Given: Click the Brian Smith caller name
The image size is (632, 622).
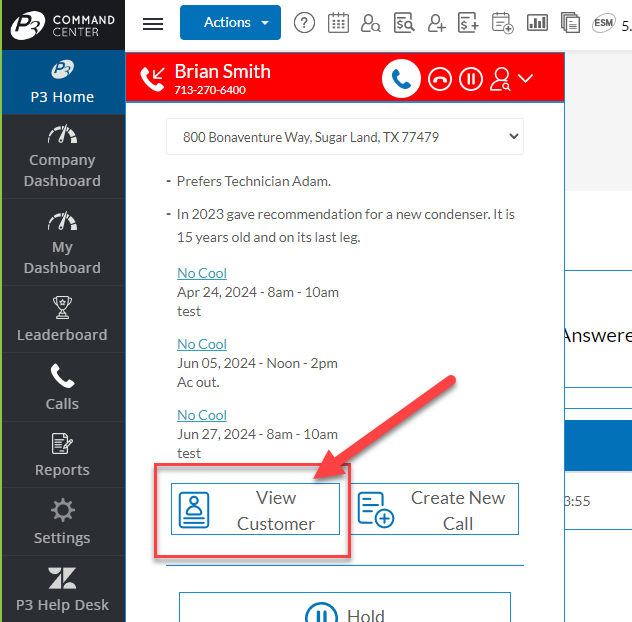Looking at the screenshot, I should click(222, 72).
